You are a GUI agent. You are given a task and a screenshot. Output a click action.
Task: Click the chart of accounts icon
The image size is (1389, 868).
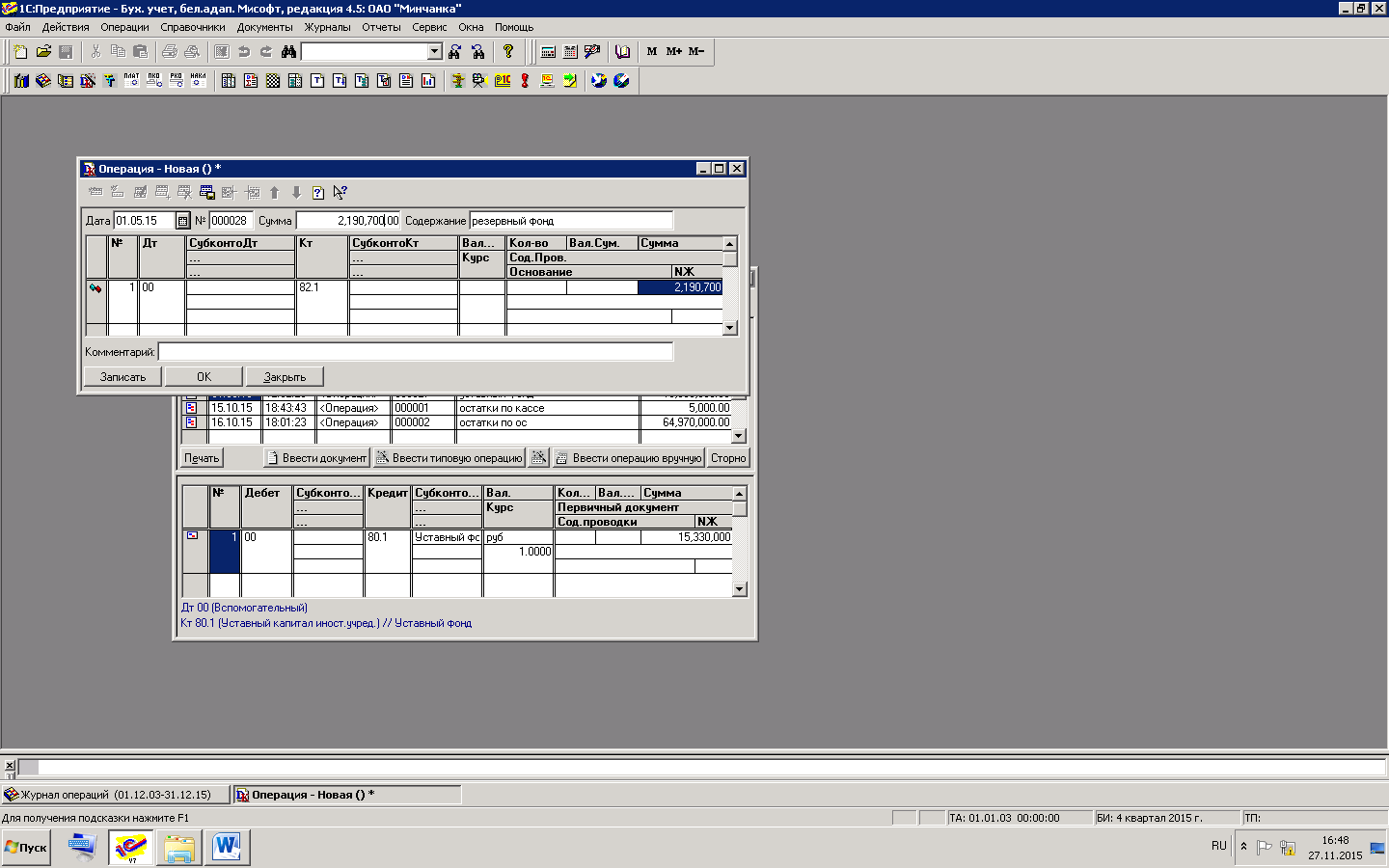(20, 81)
